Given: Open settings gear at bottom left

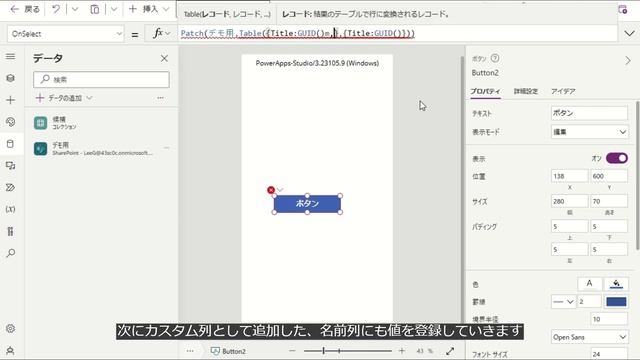Looking at the screenshot, I should pyautogui.click(x=11, y=328).
